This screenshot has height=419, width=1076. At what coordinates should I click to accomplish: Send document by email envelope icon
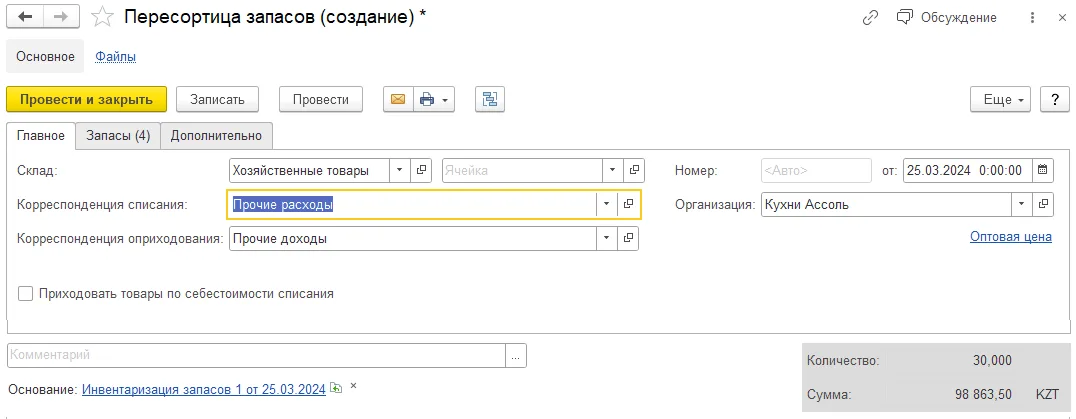398,99
